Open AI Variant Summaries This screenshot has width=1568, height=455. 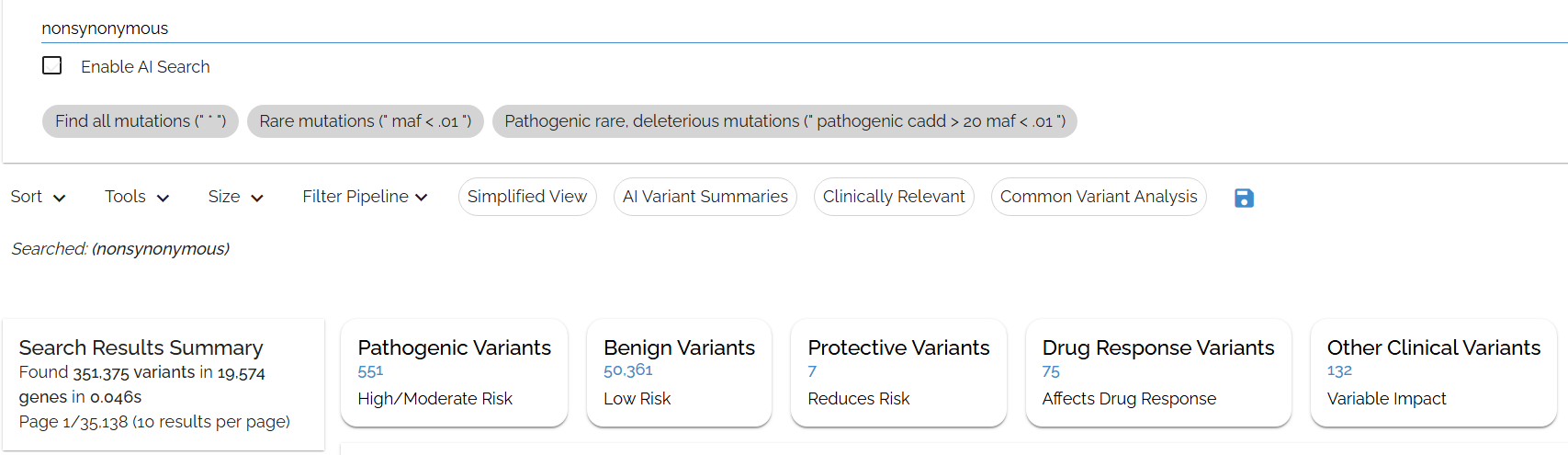[705, 197]
